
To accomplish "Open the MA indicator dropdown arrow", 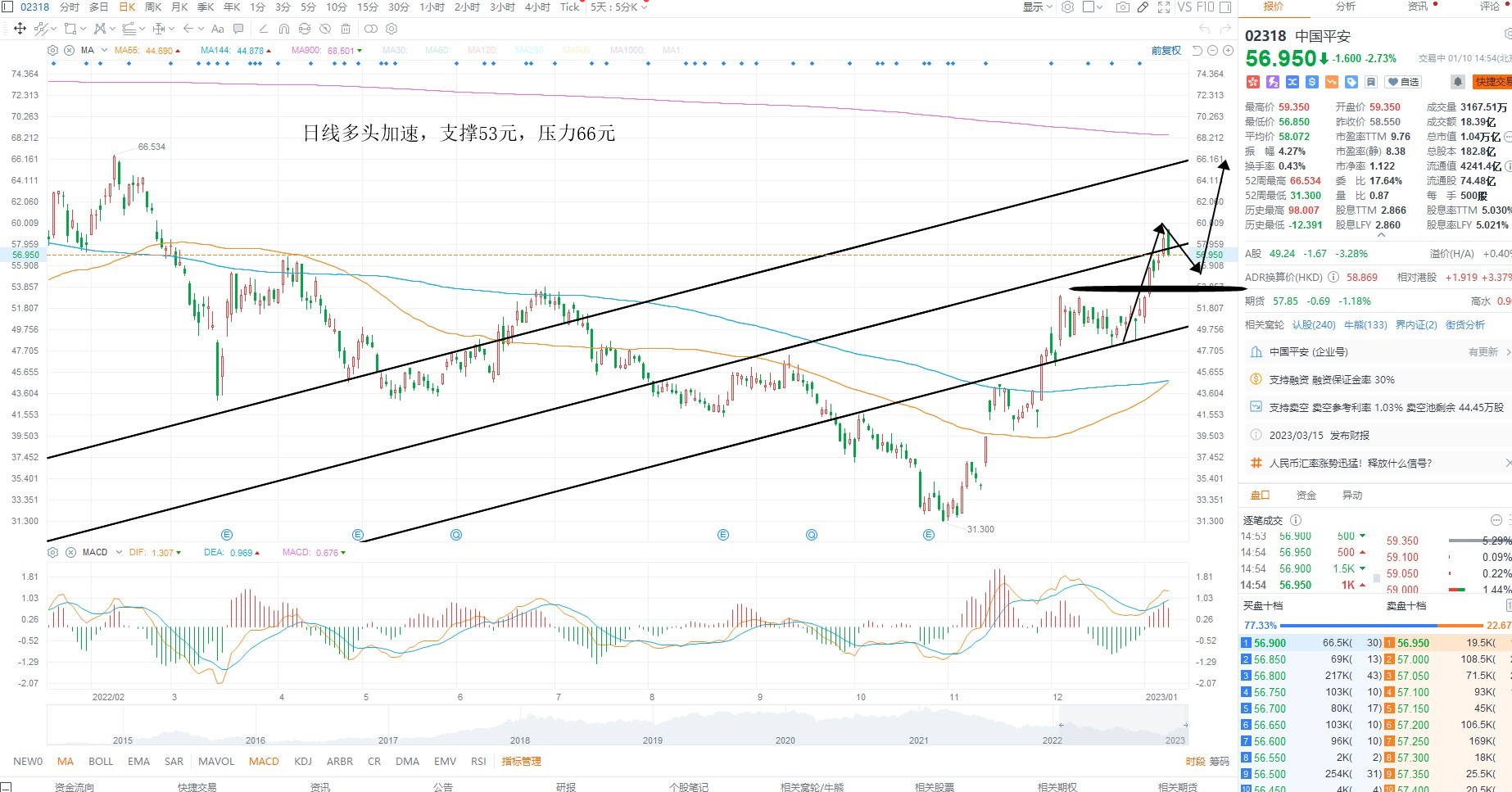I will click(x=104, y=51).
